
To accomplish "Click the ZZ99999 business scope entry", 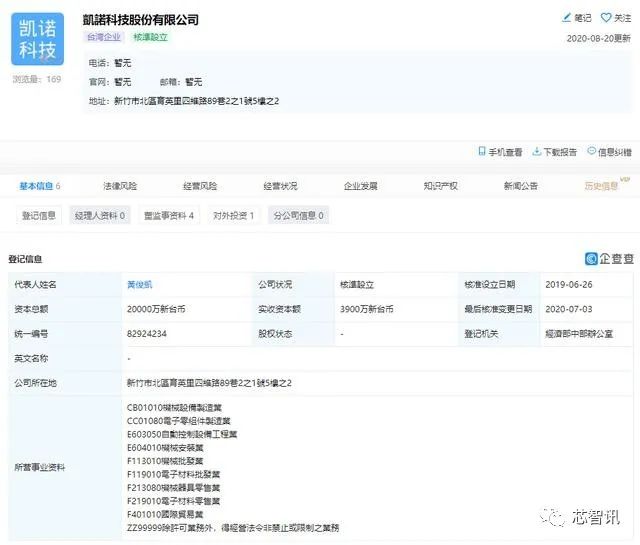I will (233, 528).
